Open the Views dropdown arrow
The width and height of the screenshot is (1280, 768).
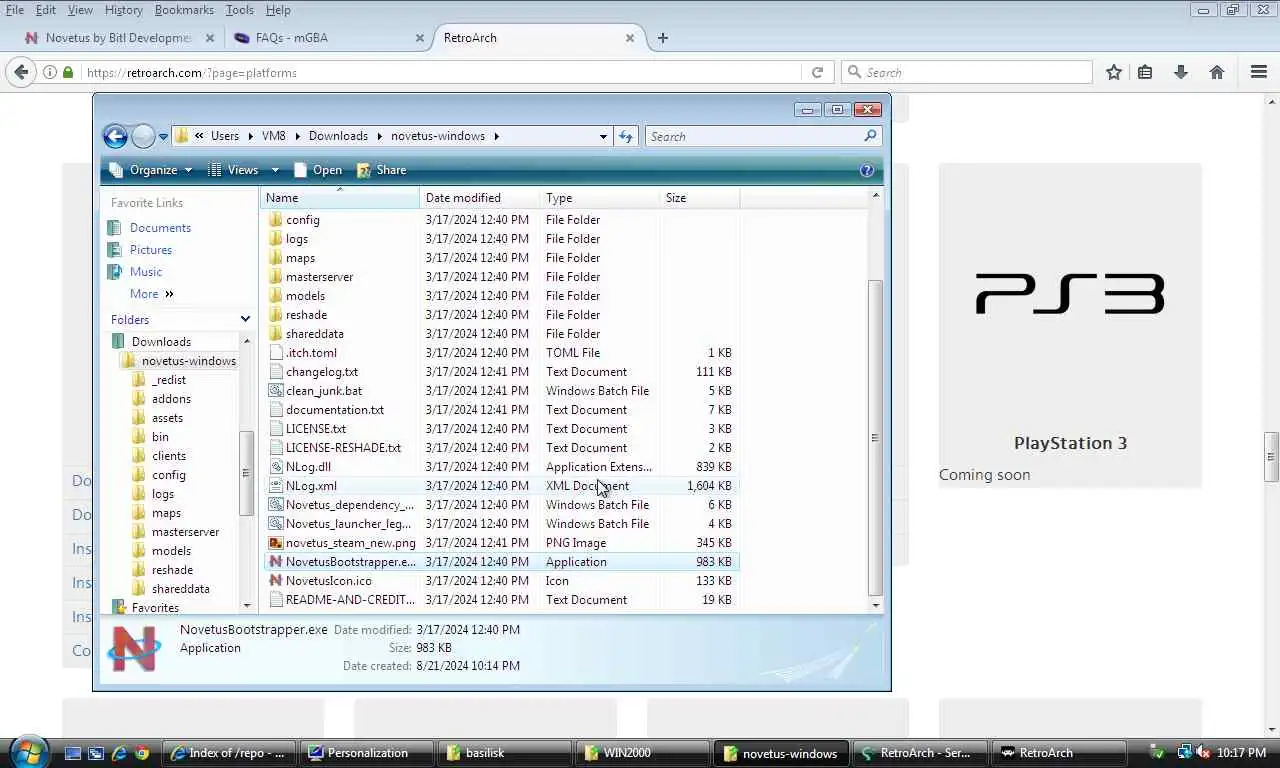[275, 170]
